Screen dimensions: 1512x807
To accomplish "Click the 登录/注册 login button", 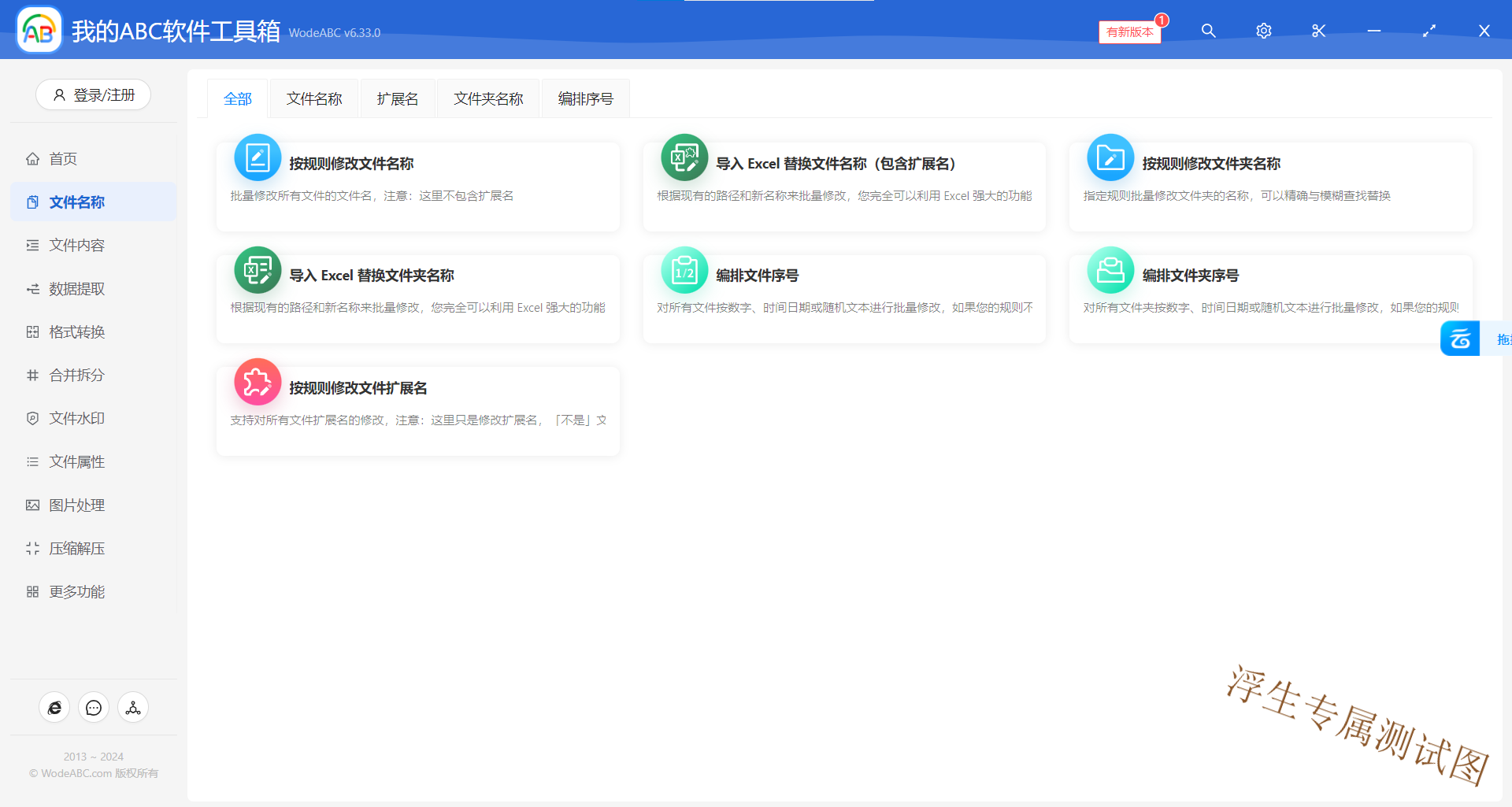I will pyautogui.click(x=93, y=95).
